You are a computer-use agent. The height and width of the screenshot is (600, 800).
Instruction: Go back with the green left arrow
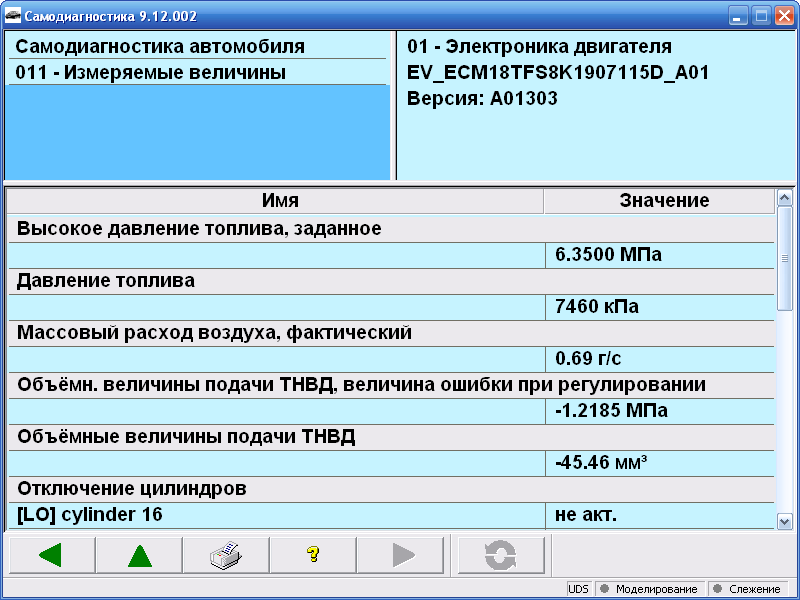click(x=52, y=555)
